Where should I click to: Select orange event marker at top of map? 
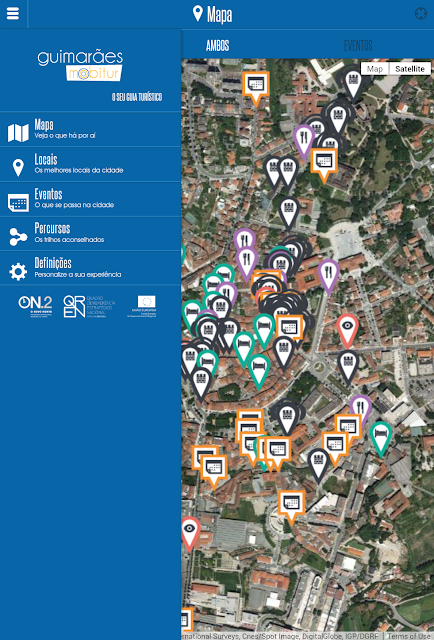pos(256,88)
